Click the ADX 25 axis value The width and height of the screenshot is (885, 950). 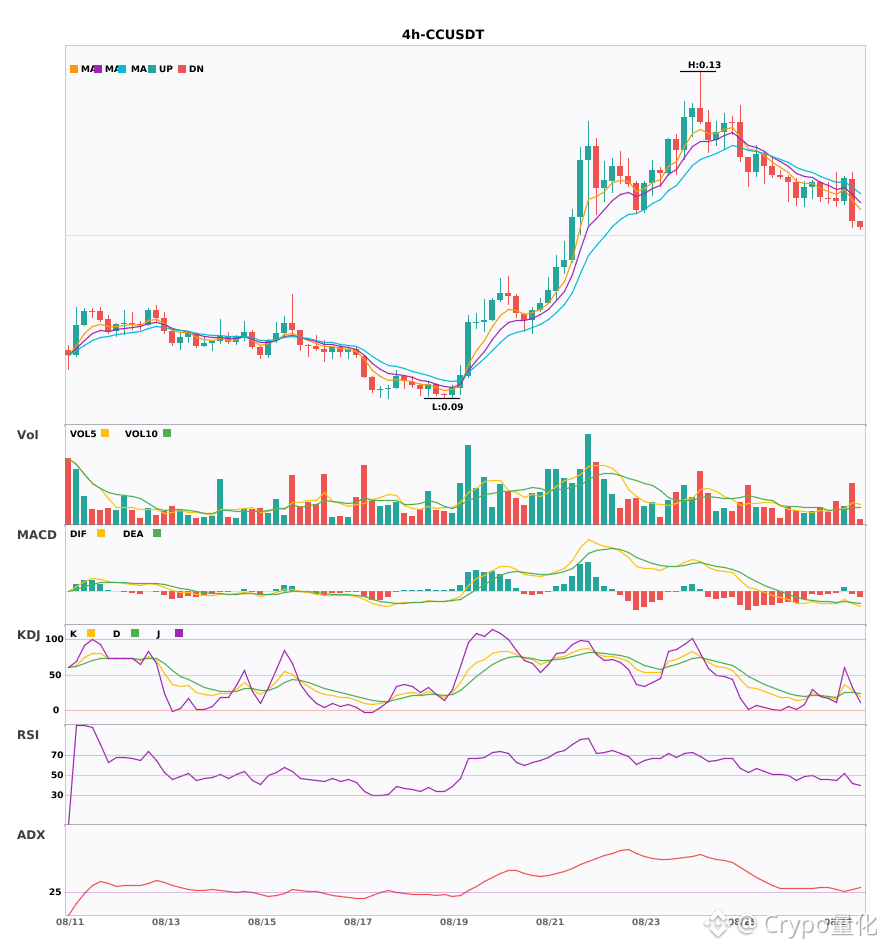[x=55, y=892]
